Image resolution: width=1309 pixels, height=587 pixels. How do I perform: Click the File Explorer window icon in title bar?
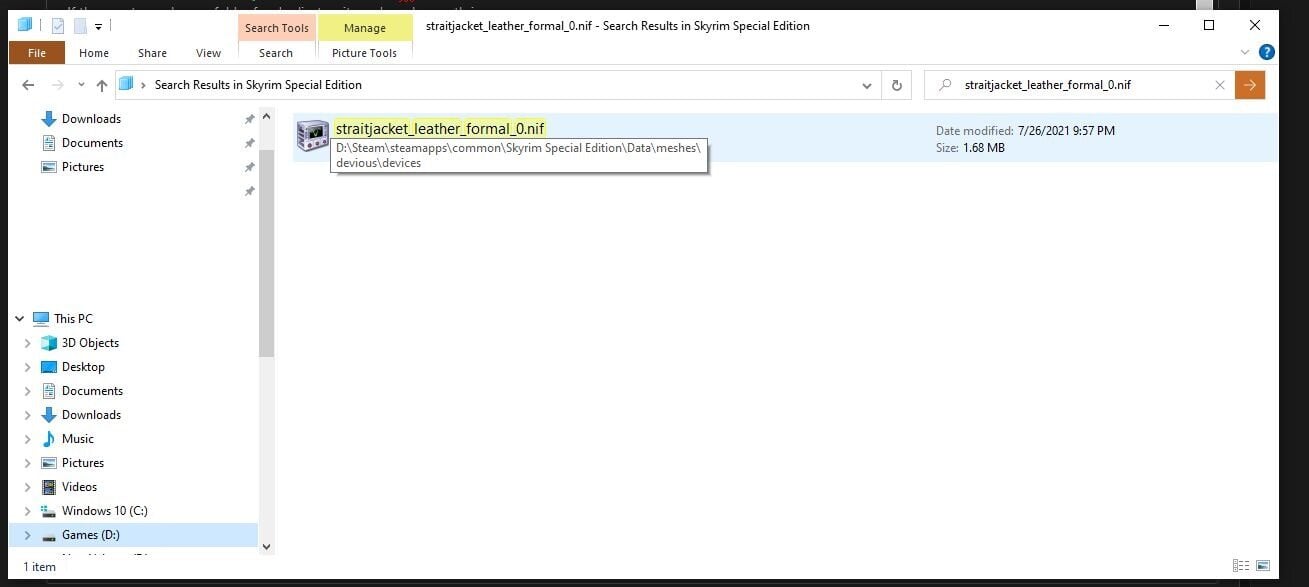[26, 26]
